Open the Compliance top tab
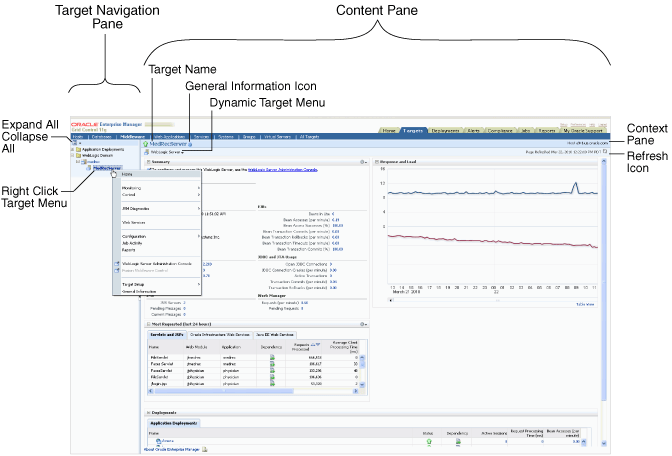Image resolution: width=672 pixels, height=456 pixels. [500, 131]
